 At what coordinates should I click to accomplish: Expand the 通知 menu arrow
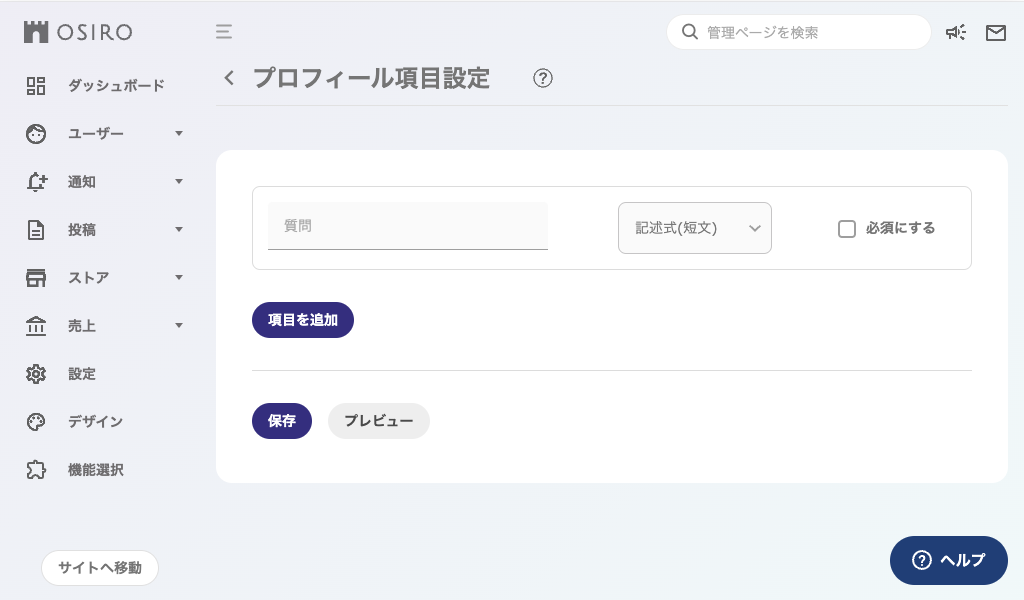179,182
